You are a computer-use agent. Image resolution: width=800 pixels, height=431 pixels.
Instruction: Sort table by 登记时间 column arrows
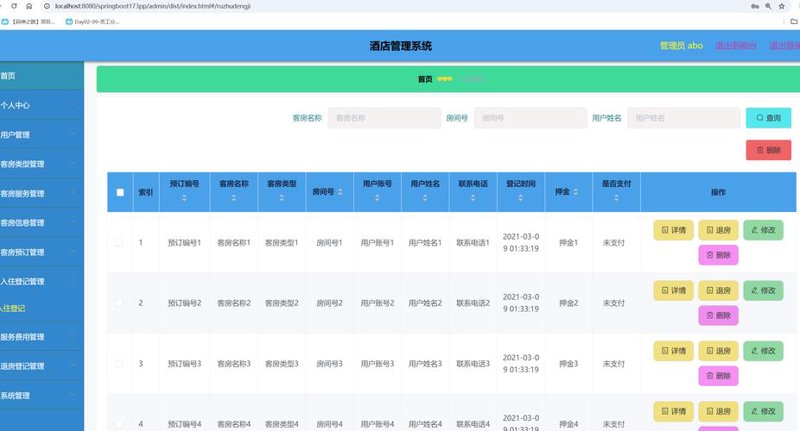click(520, 198)
